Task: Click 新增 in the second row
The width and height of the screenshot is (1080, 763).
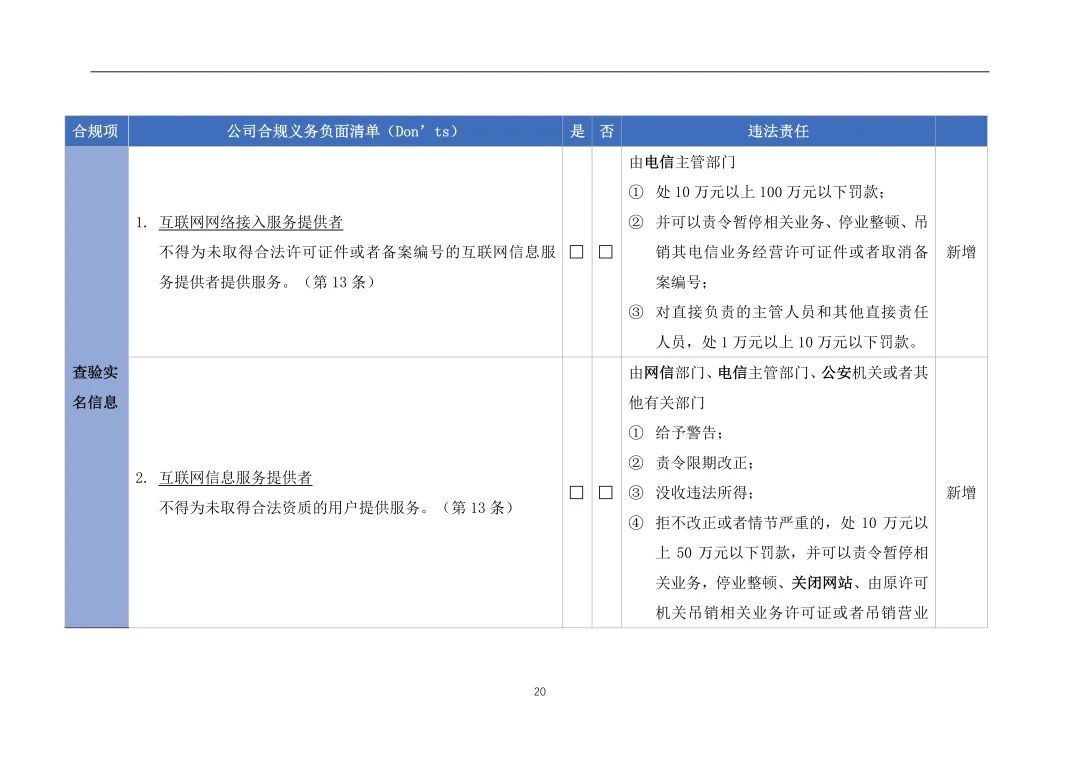Action: (961, 492)
